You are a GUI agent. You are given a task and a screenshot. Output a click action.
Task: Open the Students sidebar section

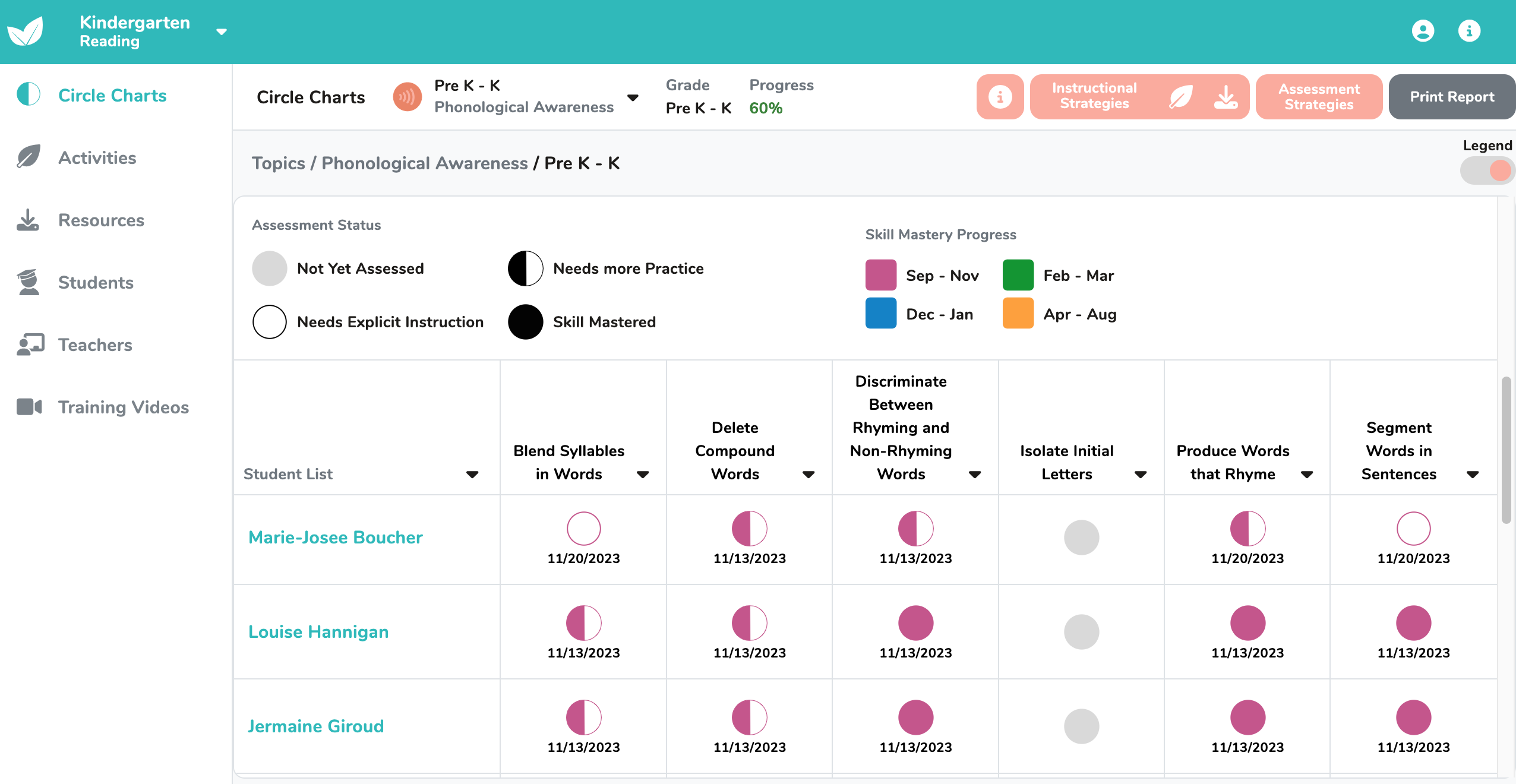(x=96, y=283)
